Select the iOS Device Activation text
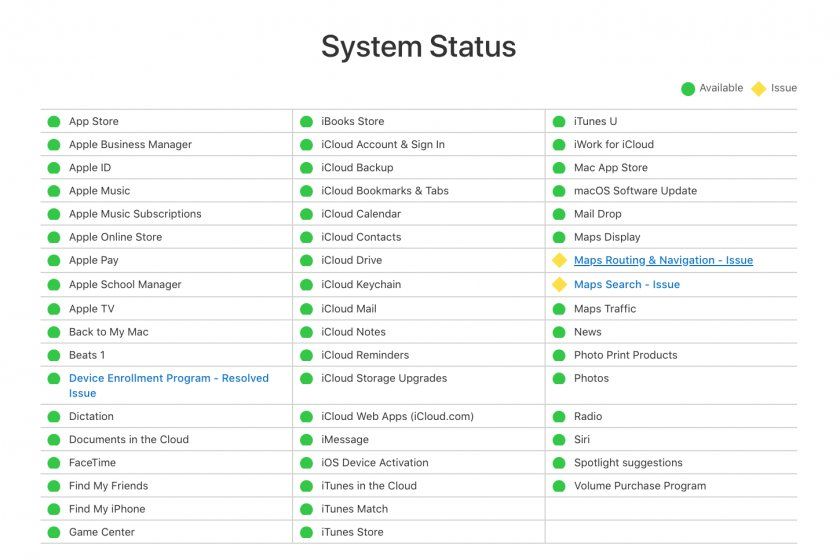The image size is (840, 560). (375, 462)
